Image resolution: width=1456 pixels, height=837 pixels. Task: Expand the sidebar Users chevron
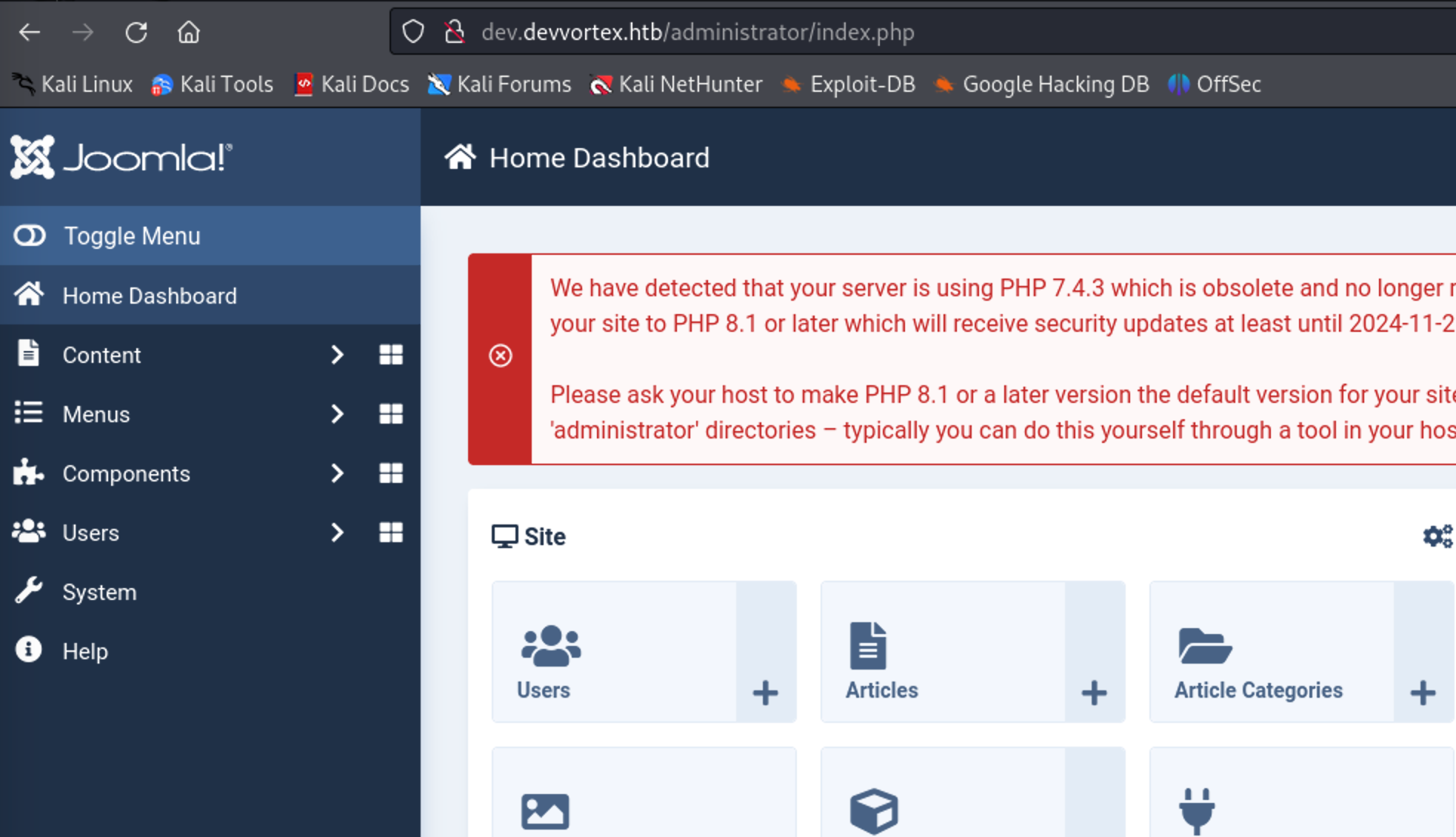[337, 533]
